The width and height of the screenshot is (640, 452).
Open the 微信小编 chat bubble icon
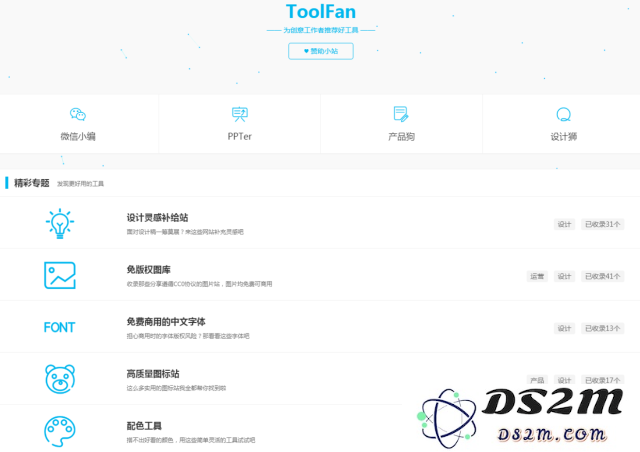(78, 114)
